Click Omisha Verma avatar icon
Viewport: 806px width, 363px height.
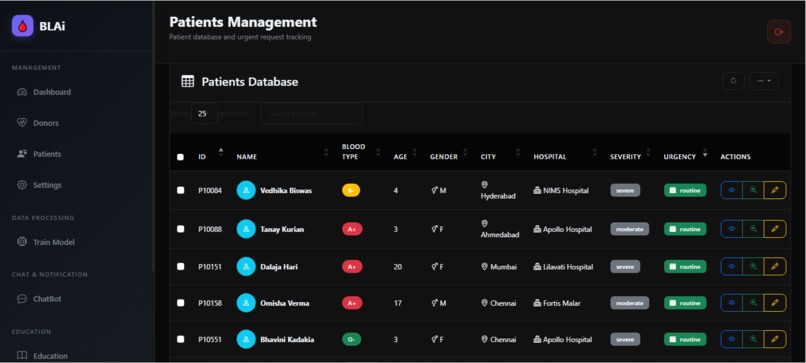(246, 303)
